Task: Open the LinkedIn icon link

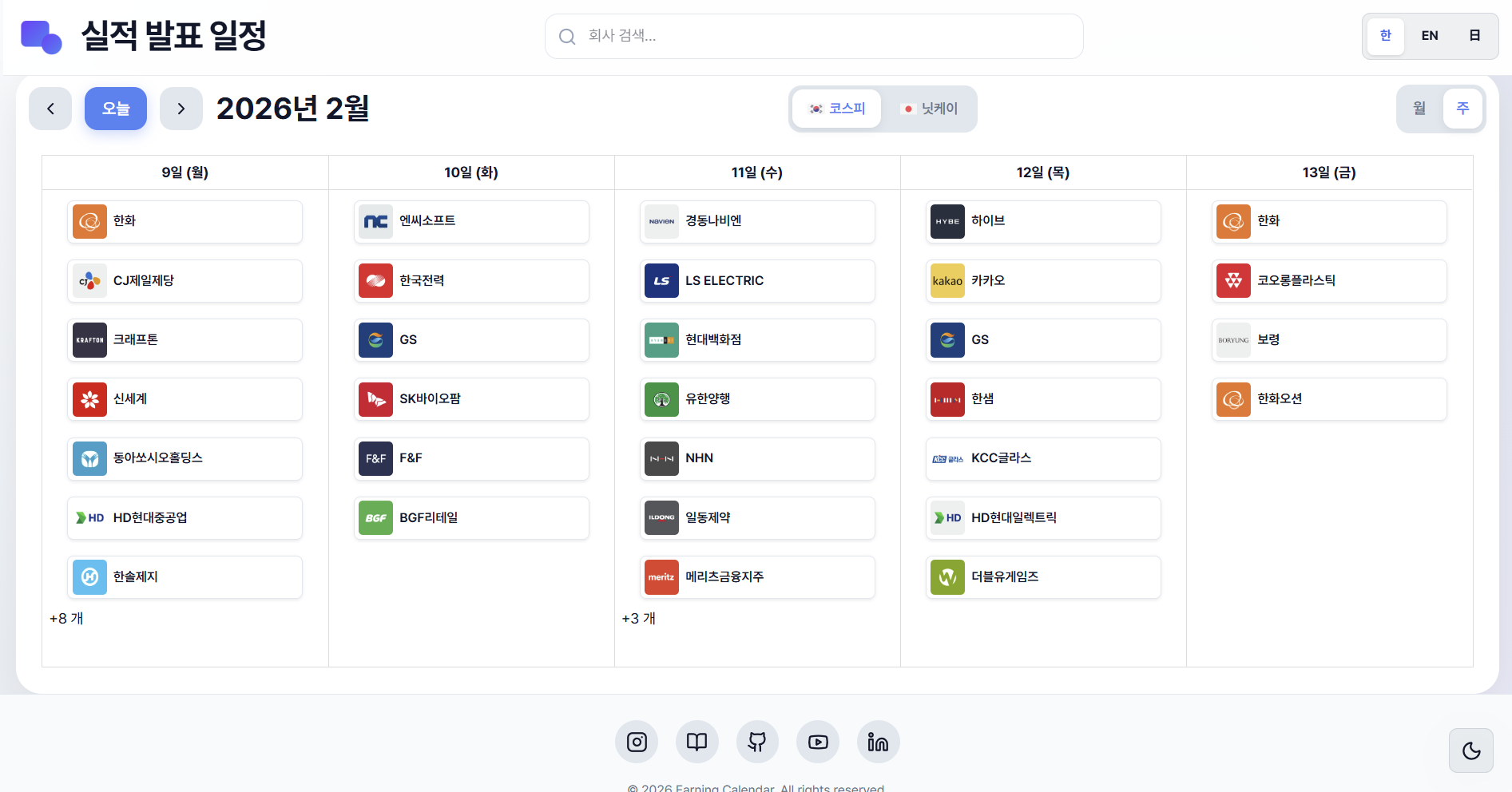Action: (x=879, y=742)
